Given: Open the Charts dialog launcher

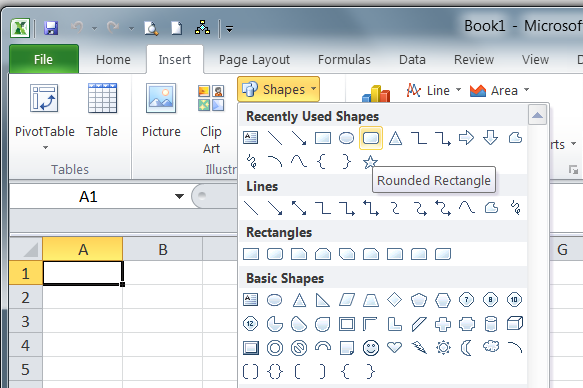Looking at the screenshot, I should point(573,170).
